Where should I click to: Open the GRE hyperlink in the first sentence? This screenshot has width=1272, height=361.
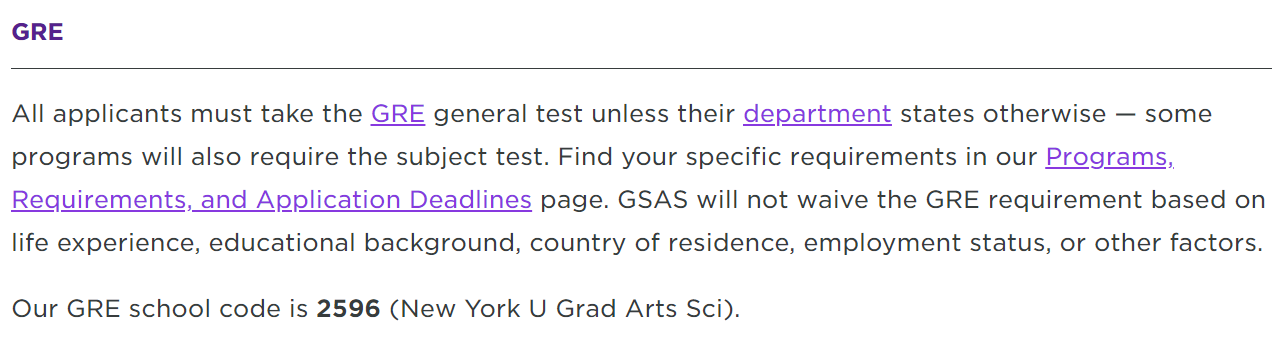point(398,114)
